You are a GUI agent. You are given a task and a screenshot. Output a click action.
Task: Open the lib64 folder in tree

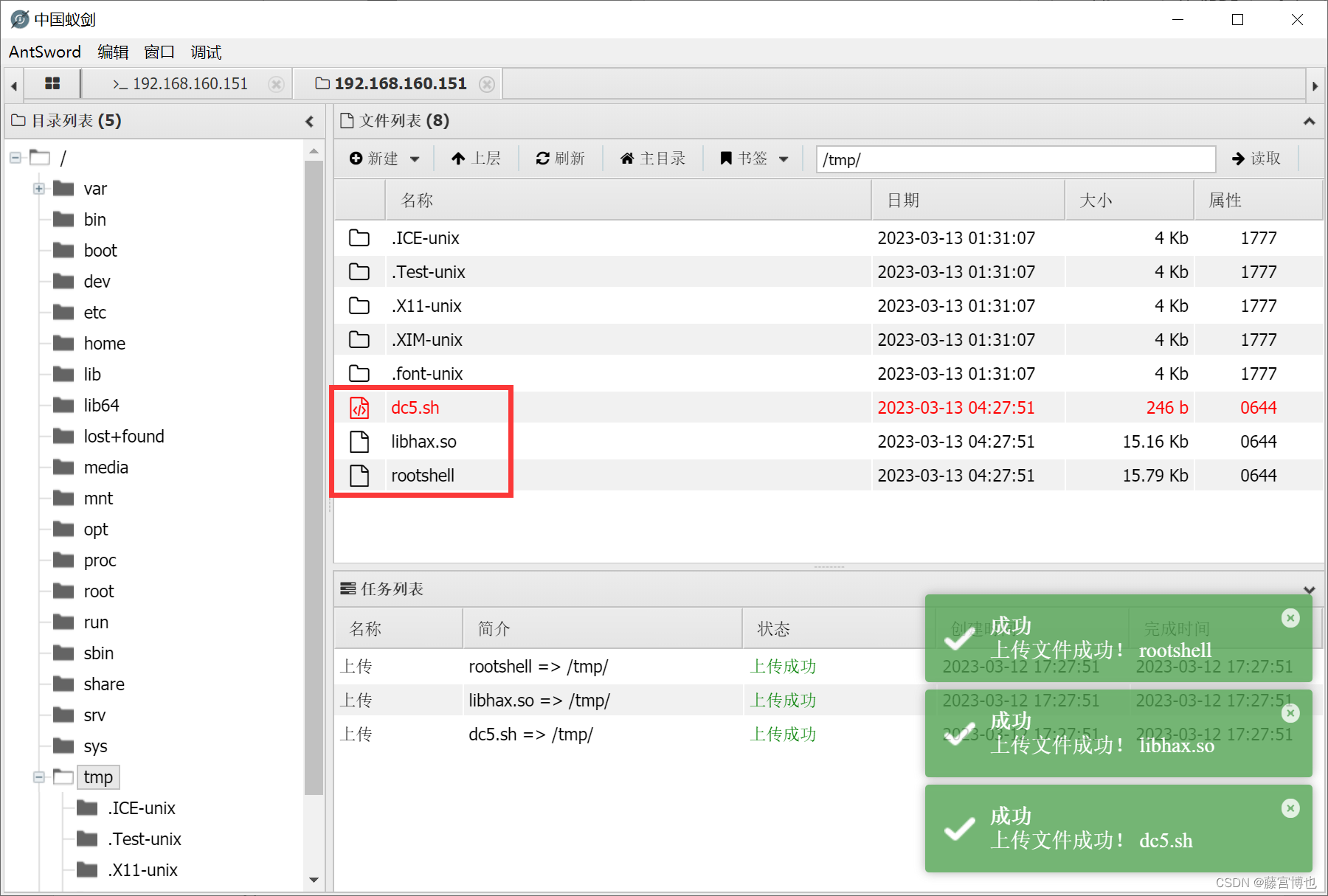101,406
